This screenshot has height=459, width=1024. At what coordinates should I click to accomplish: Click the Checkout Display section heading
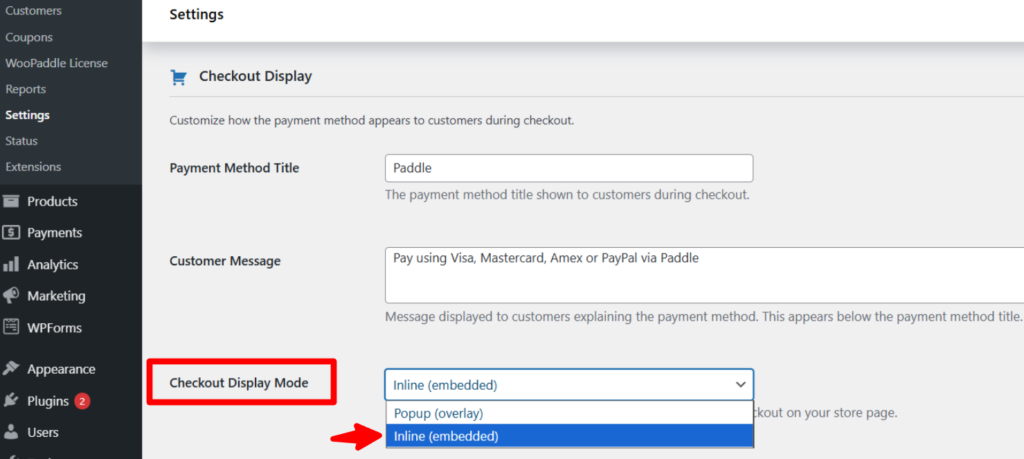pyautogui.click(x=255, y=76)
